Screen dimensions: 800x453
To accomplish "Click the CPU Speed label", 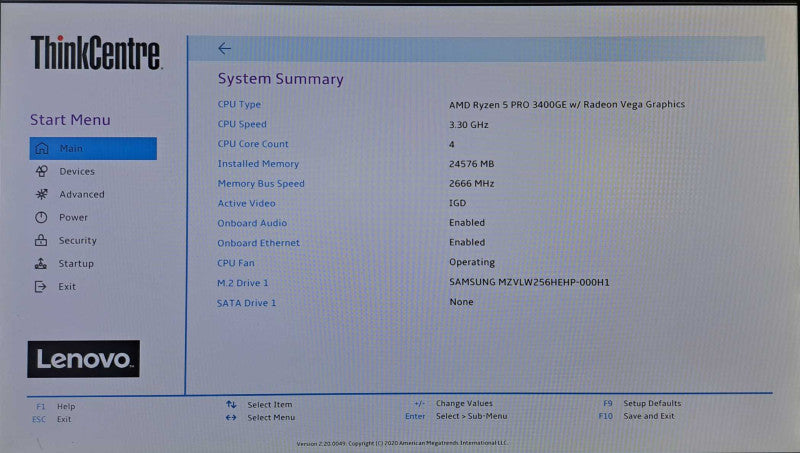I will point(242,124).
